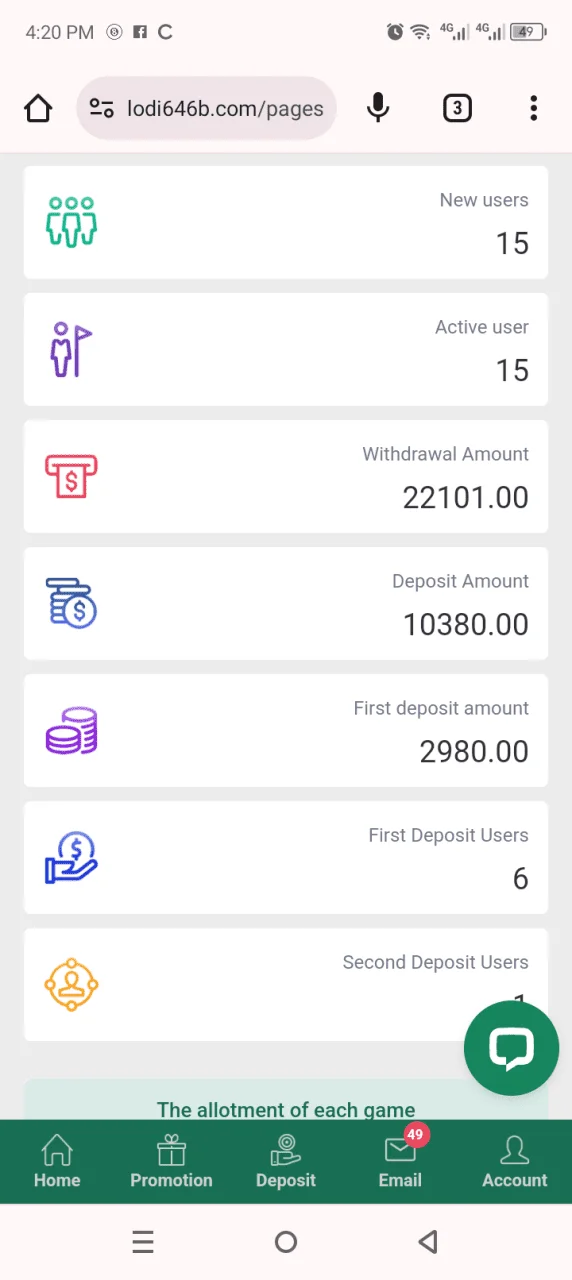Open the live chat support bubble
This screenshot has width=572, height=1280.
tap(511, 1048)
